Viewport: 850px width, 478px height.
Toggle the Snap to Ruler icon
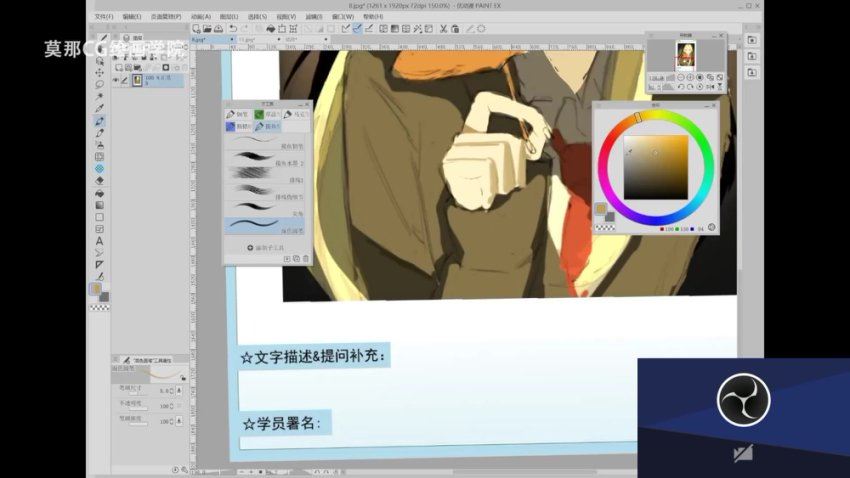345,29
